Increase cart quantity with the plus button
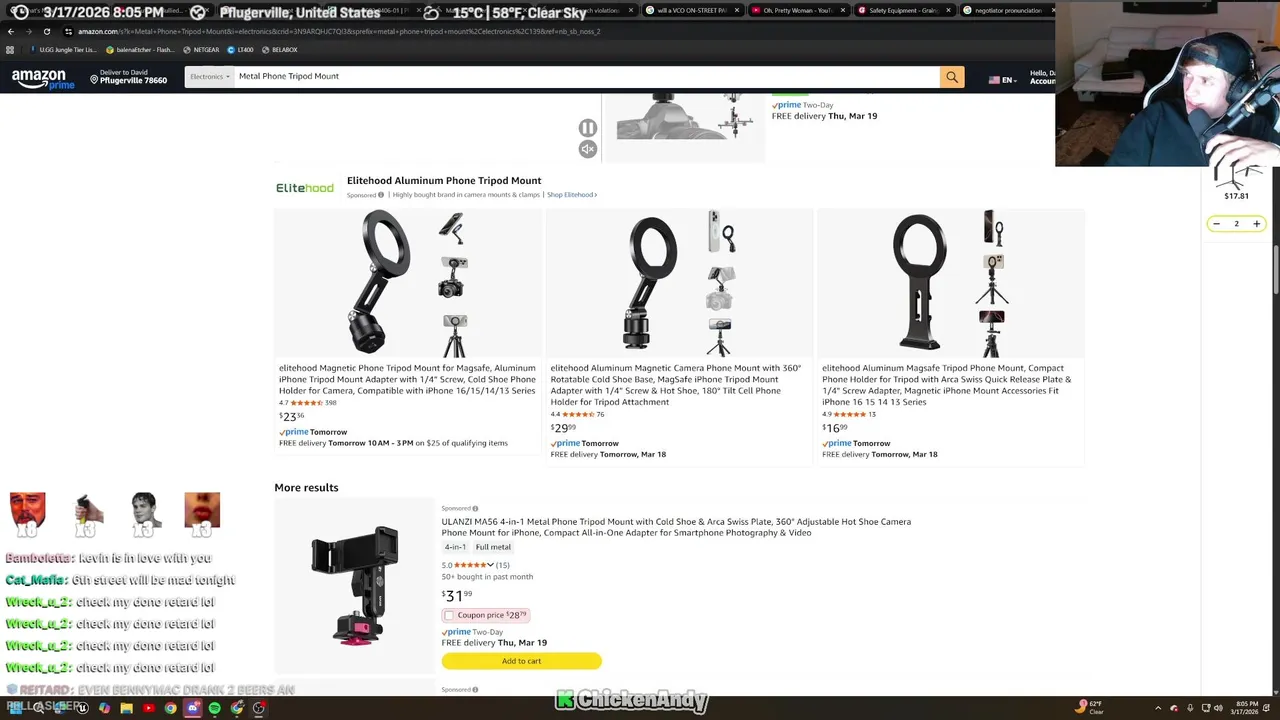The image size is (1280, 720). pyautogui.click(x=1256, y=224)
